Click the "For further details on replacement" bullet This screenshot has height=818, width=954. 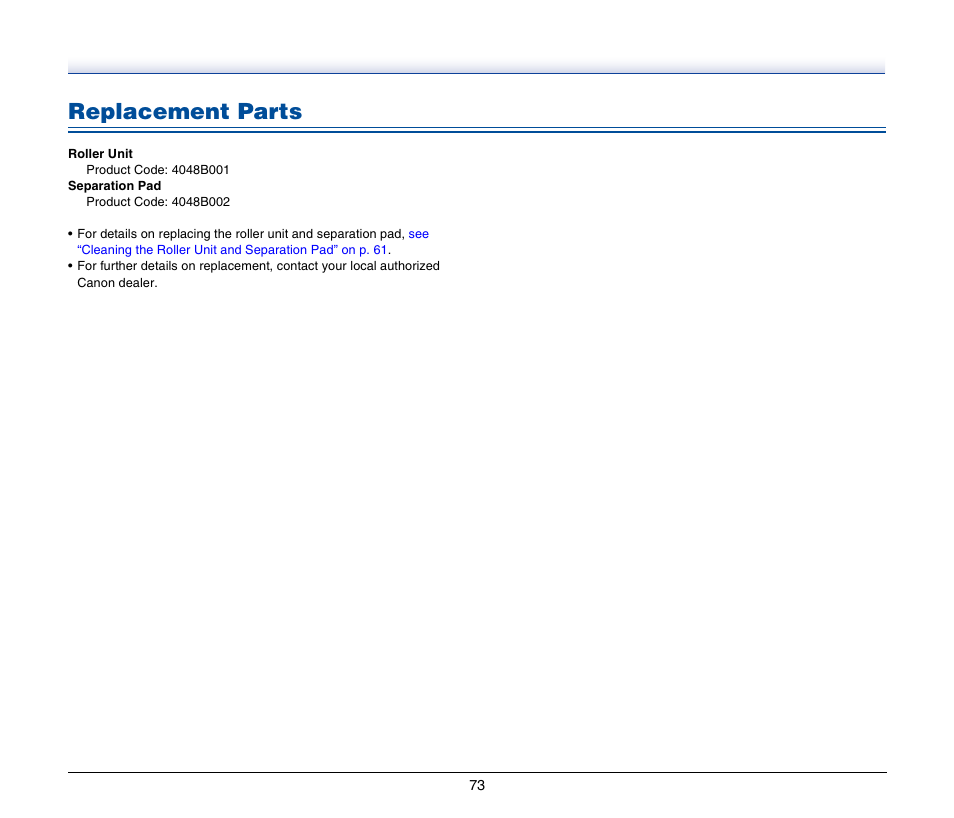point(254,267)
